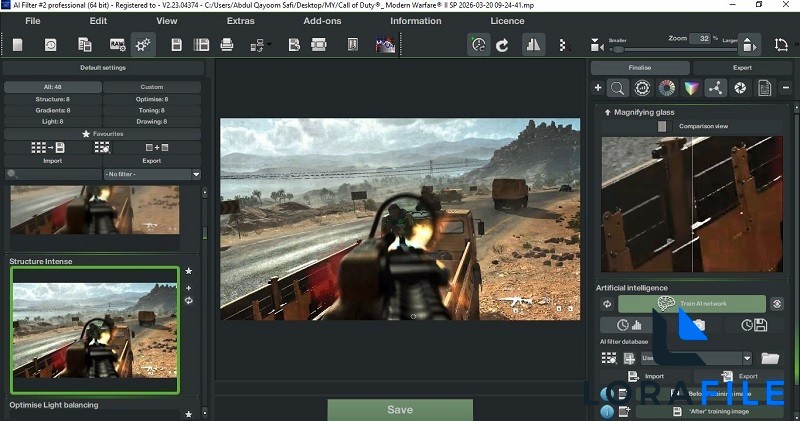Open the circular gauge finalise tool
Screen dimensions: 800x421
click(x=642, y=88)
